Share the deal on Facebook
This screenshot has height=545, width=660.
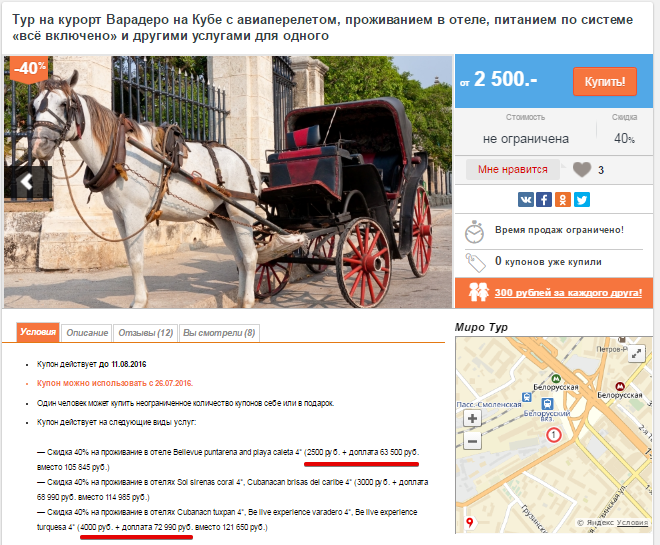point(544,199)
